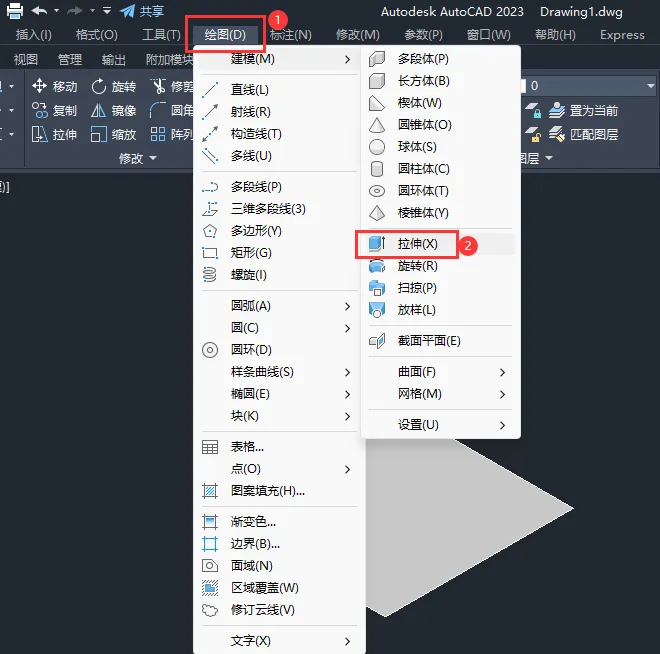Switch to the 管理 ribbon tab
The height and width of the screenshot is (654, 660).
pos(70,59)
